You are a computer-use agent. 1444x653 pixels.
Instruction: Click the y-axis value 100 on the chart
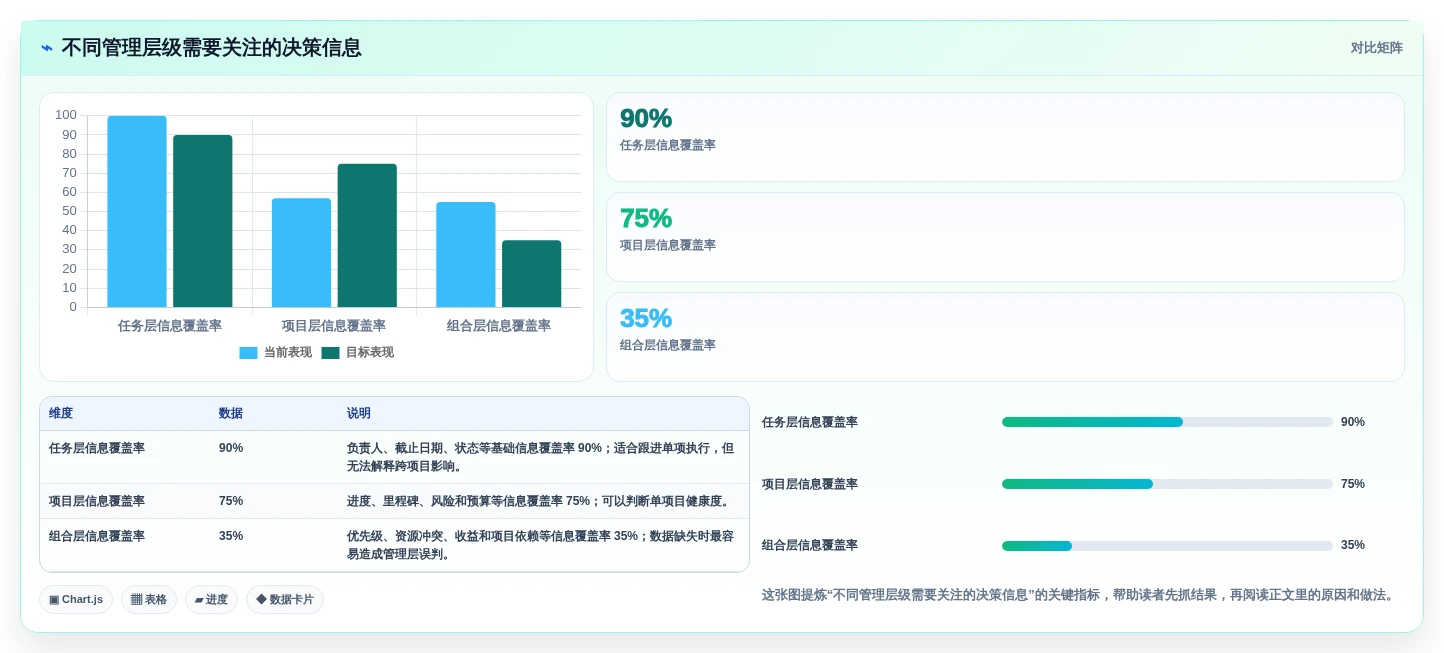pyautogui.click(x=66, y=115)
